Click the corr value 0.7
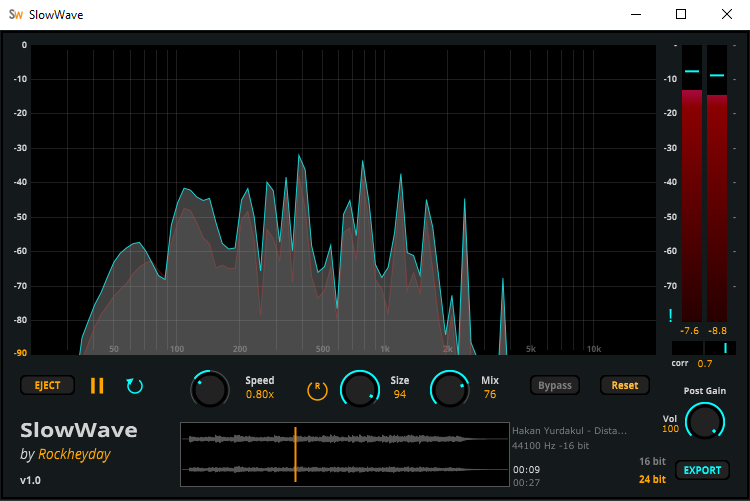Image resolution: width=750 pixels, height=501 pixels. (x=705, y=363)
